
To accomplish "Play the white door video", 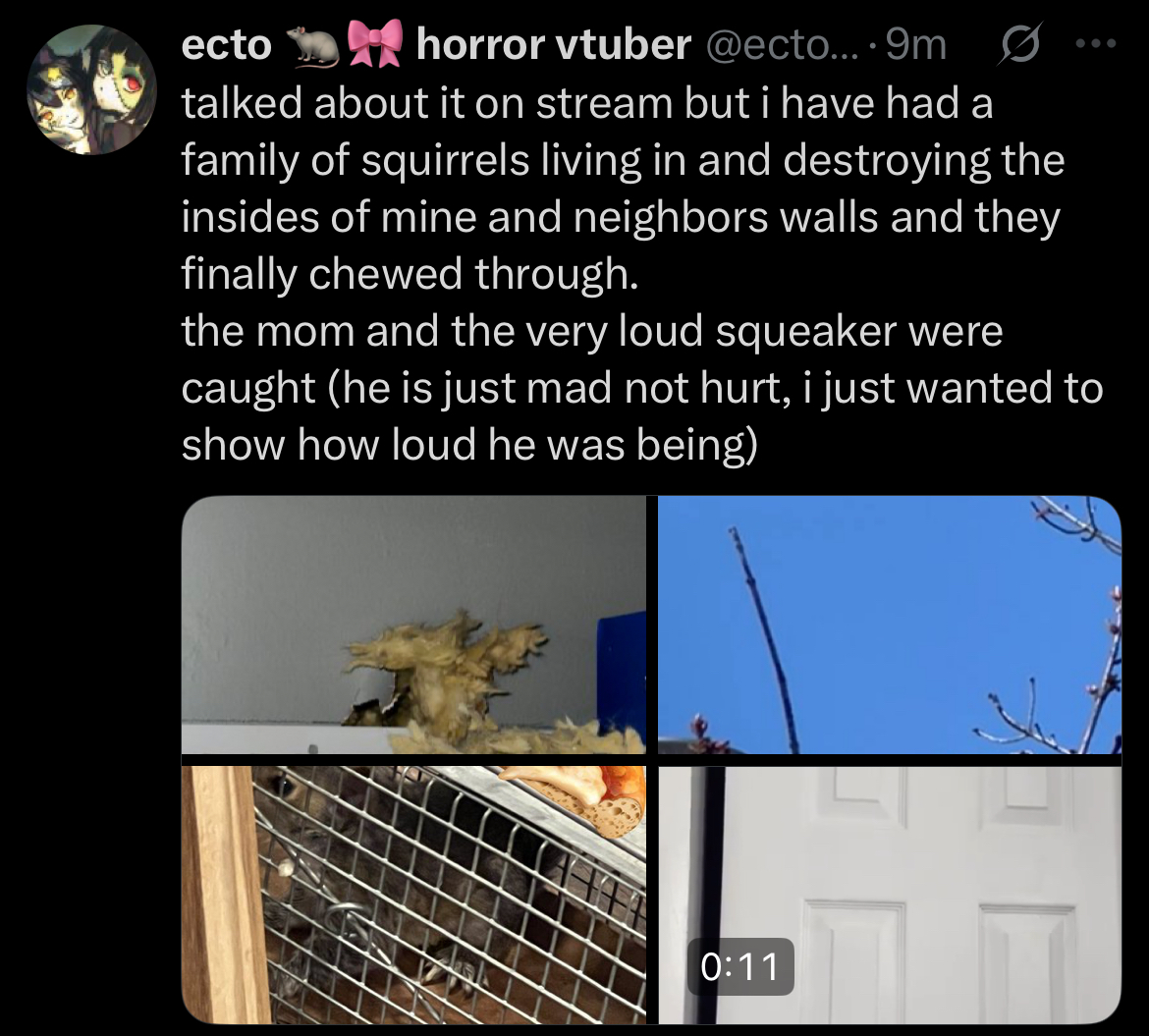I will pos(890,895).
